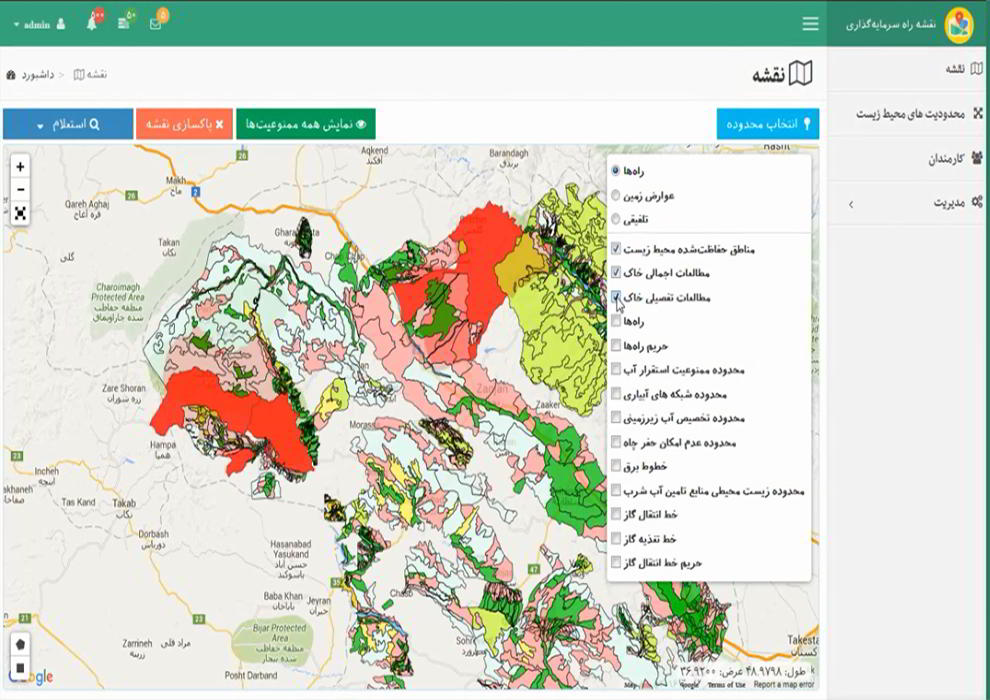Enable the راه‌ها overlay layer checkbox
The width and height of the screenshot is (990, 700).
pyautogui.click(x=616, y=321)
